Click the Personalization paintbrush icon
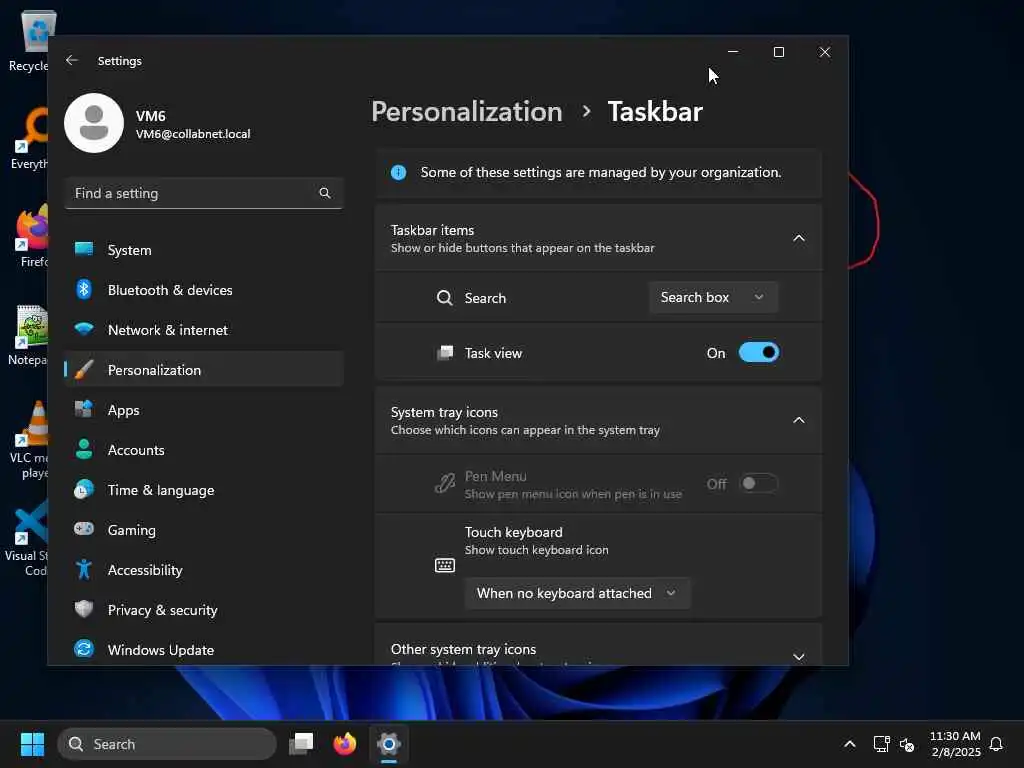This screenshot has height=768, width=1024. point(84,369)
